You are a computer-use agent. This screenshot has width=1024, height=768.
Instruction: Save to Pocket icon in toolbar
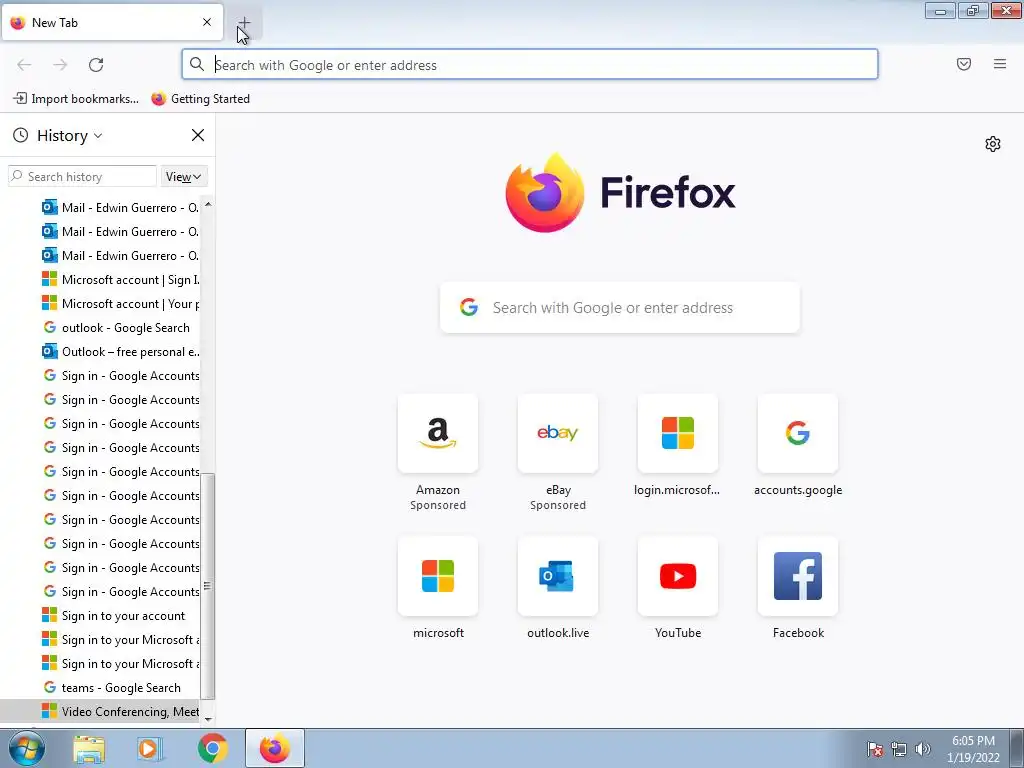pos(964,64)
